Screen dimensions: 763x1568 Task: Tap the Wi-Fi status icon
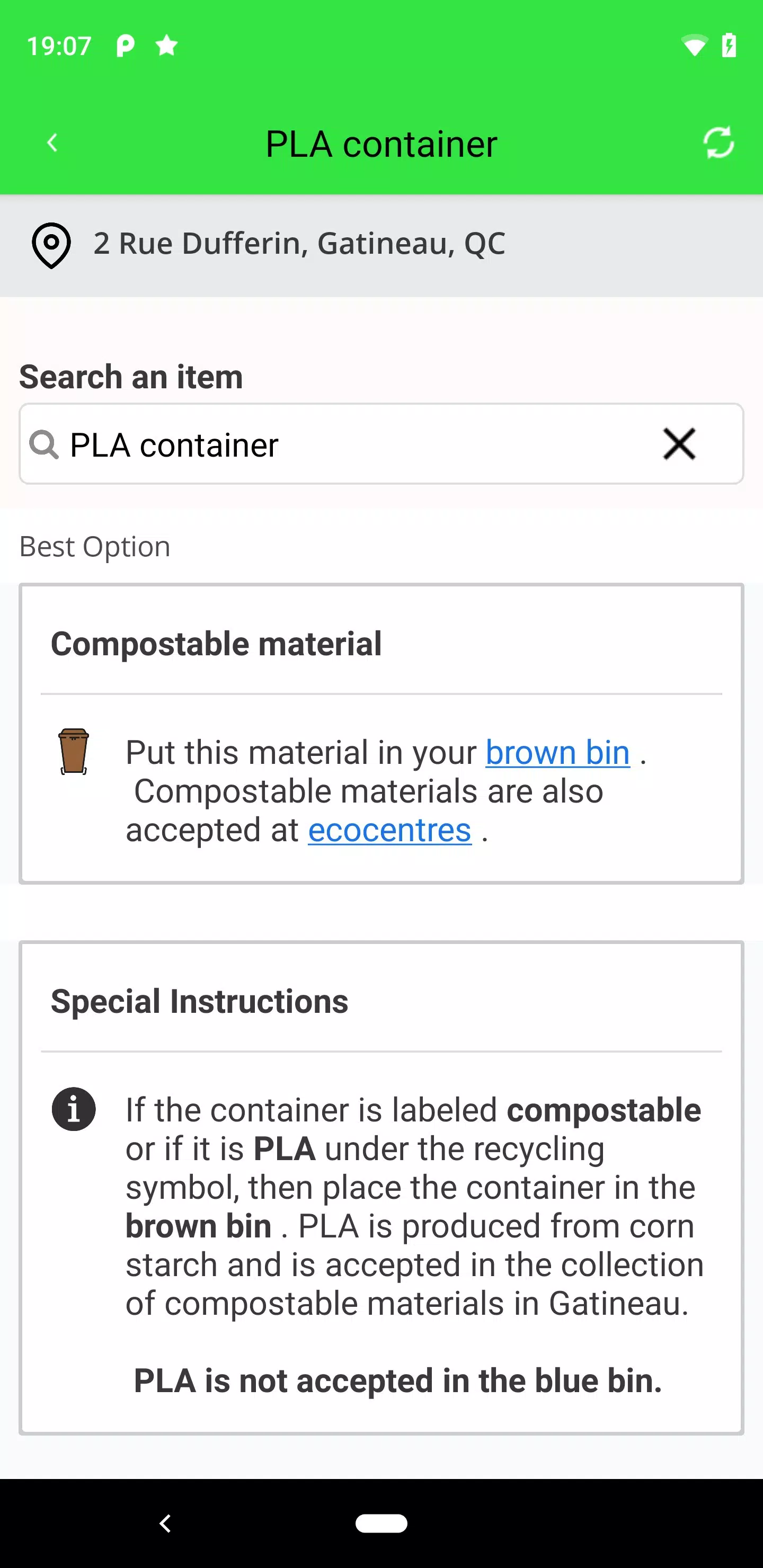tap(694, 46)
